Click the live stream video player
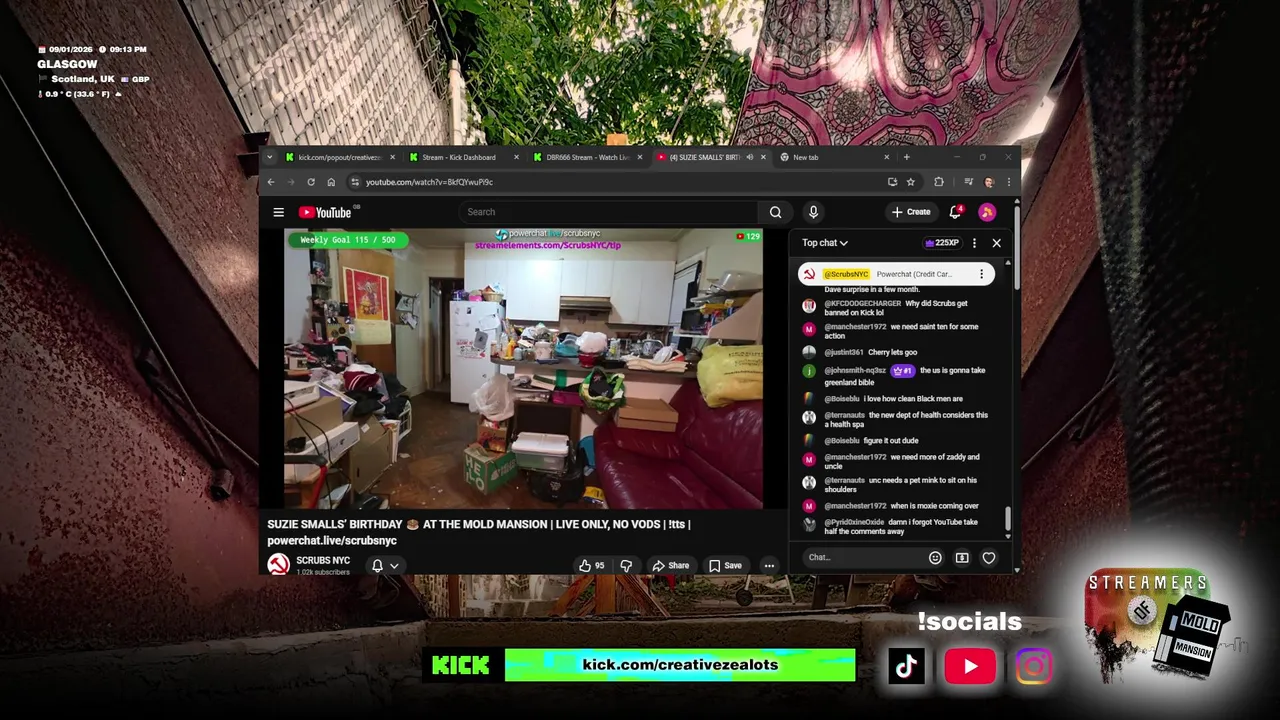 [523, 370]
